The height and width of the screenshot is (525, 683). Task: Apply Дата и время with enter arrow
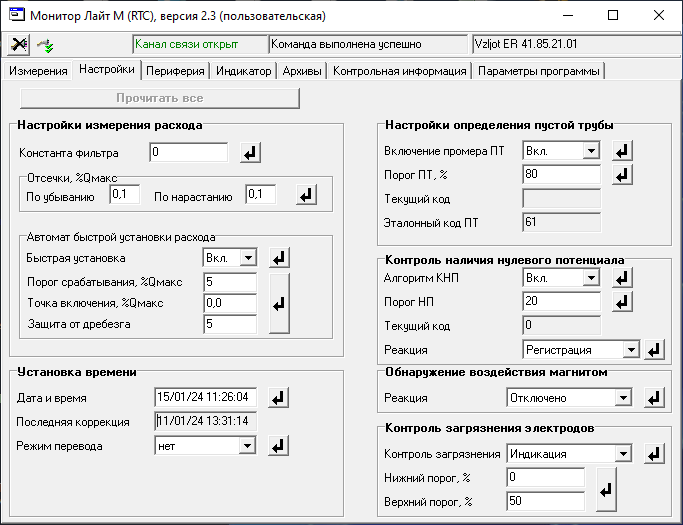click(278, 397)
